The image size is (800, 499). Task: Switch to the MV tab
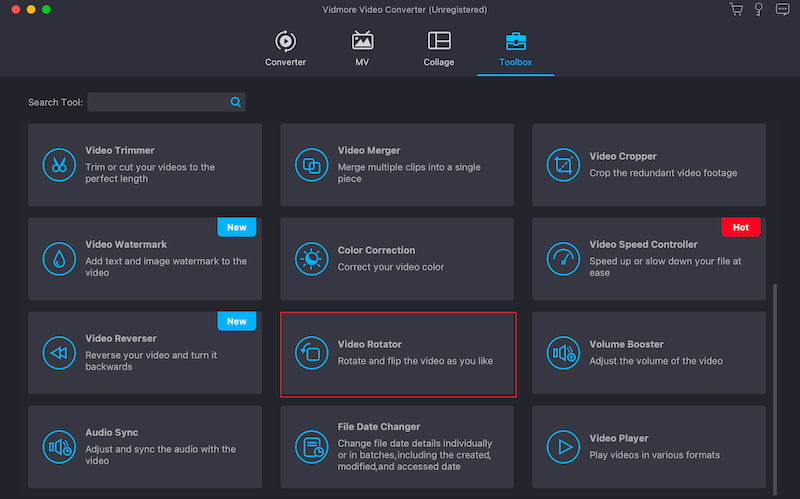(362, 49)
